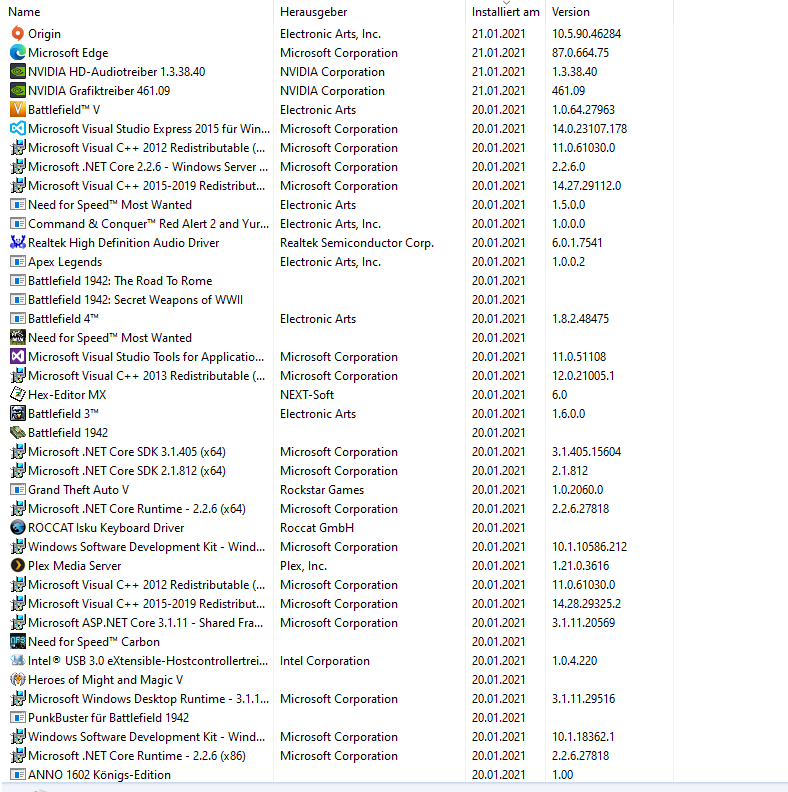Click the Battlefield 3 icon
This screenshot has height=792, width=788.
[x=18, y=414]
